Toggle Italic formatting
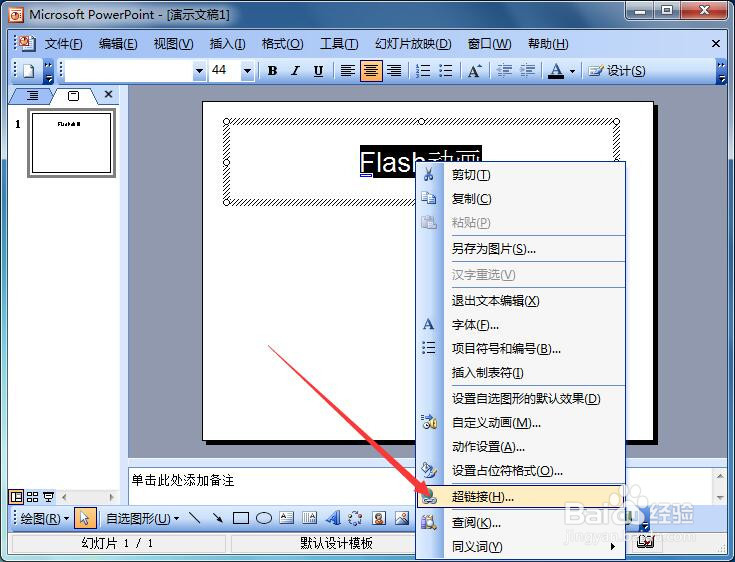Viewport: 735px width, 562px height. 295,71
